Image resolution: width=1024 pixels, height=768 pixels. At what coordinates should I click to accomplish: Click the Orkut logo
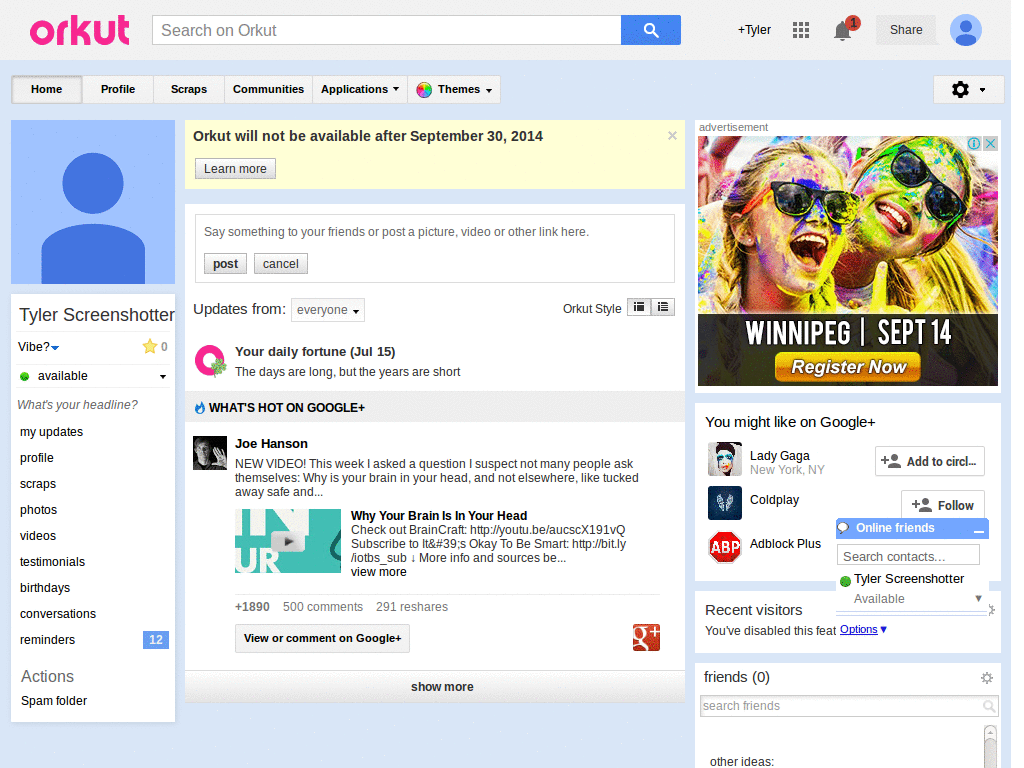(x=80, y=31)
